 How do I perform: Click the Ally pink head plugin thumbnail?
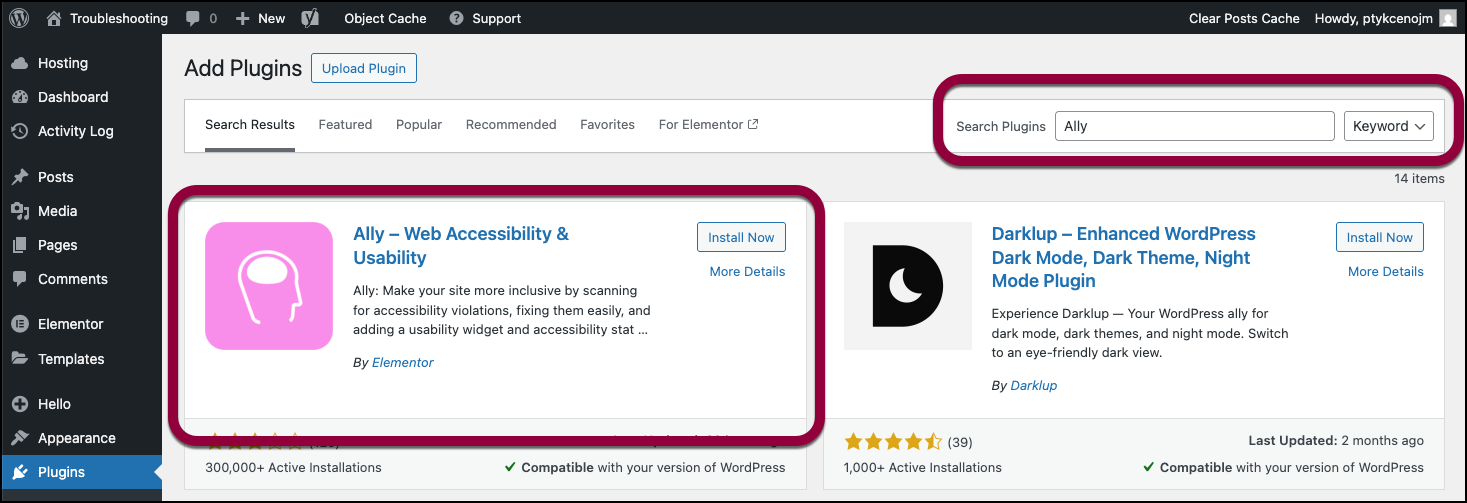(269, 286)
